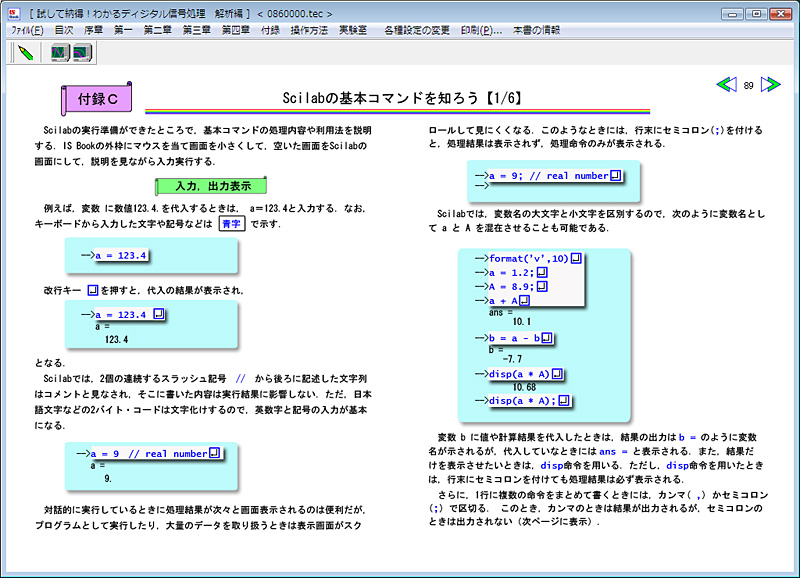
Task: Click the 付録C scroll banner
Action: (x=97, y=98)
